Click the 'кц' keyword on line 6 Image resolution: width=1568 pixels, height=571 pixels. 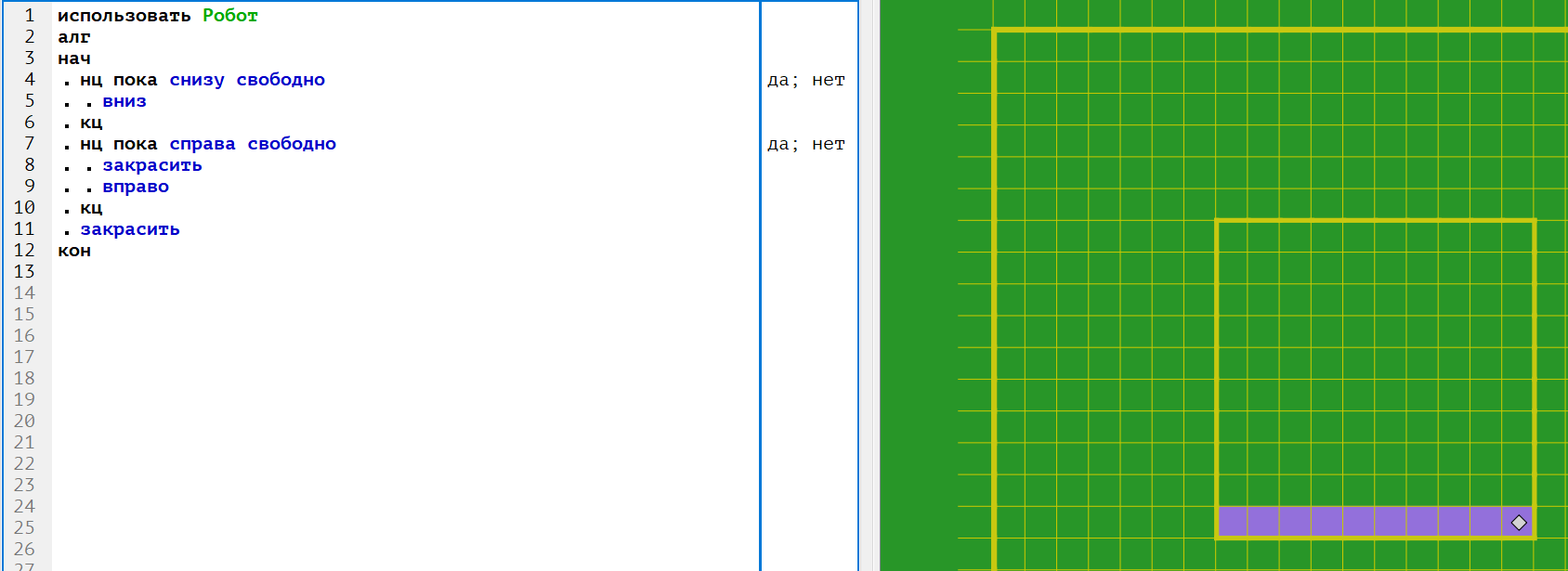coord(91,123)
